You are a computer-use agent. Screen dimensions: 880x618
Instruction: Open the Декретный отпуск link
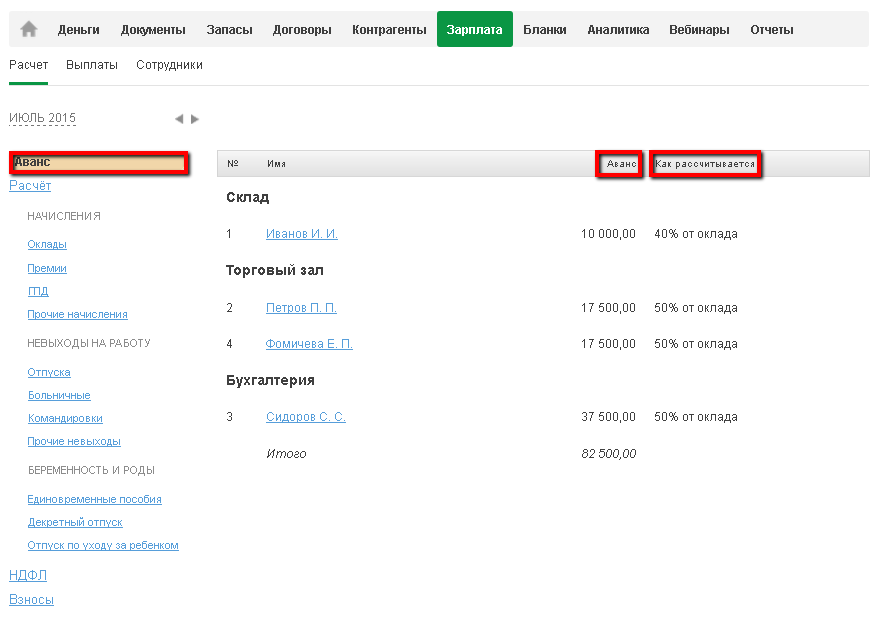(x=75, y=522)
